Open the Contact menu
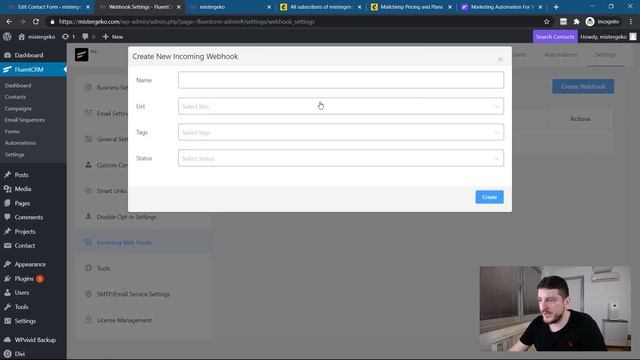The image size is (640, 360). (24, 246)
